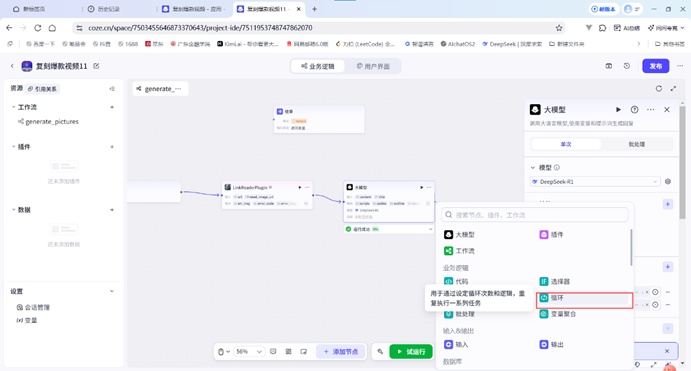691x371 pixels.
Task: Open the generate_ workflow tab
Action: (160, 89)
